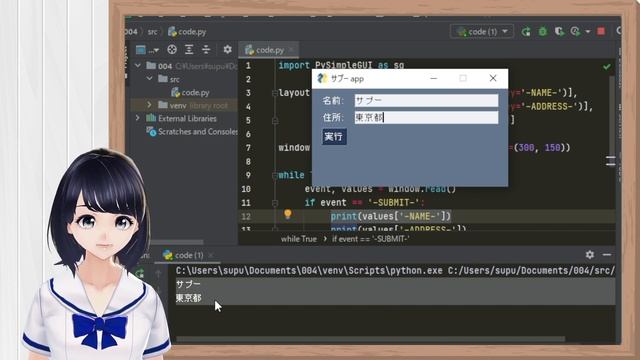The height and width of the screenshot is (360, 640).
Task: Close the code.py editor tab
Action: point(291,50)
